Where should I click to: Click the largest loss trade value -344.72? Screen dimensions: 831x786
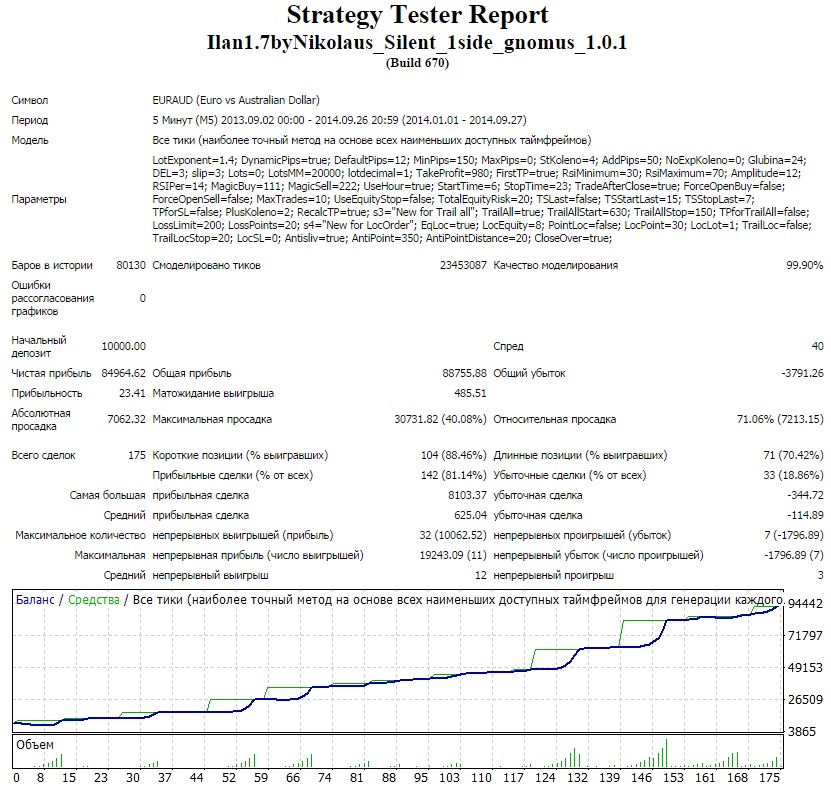coord(806,496)
